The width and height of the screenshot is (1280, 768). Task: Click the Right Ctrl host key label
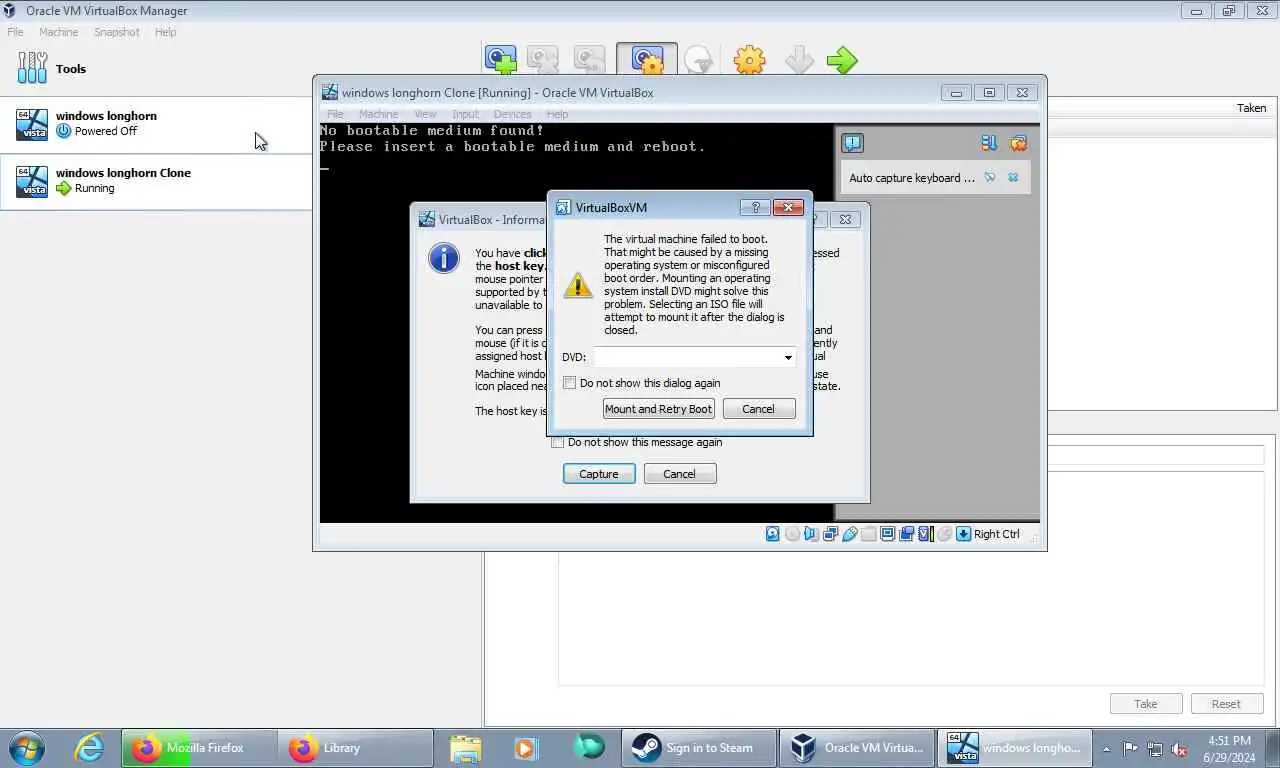click(997, 534)
